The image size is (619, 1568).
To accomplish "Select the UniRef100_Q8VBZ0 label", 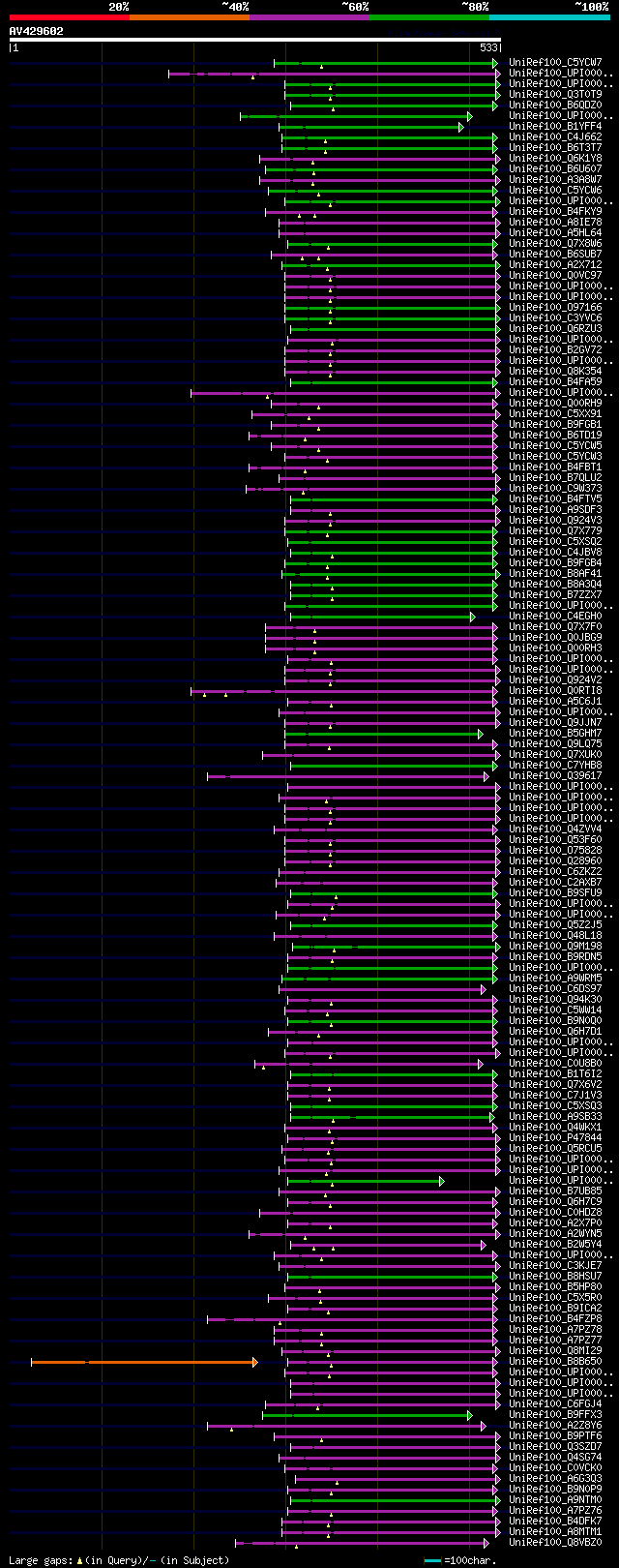I will (x=555, y=1542).
